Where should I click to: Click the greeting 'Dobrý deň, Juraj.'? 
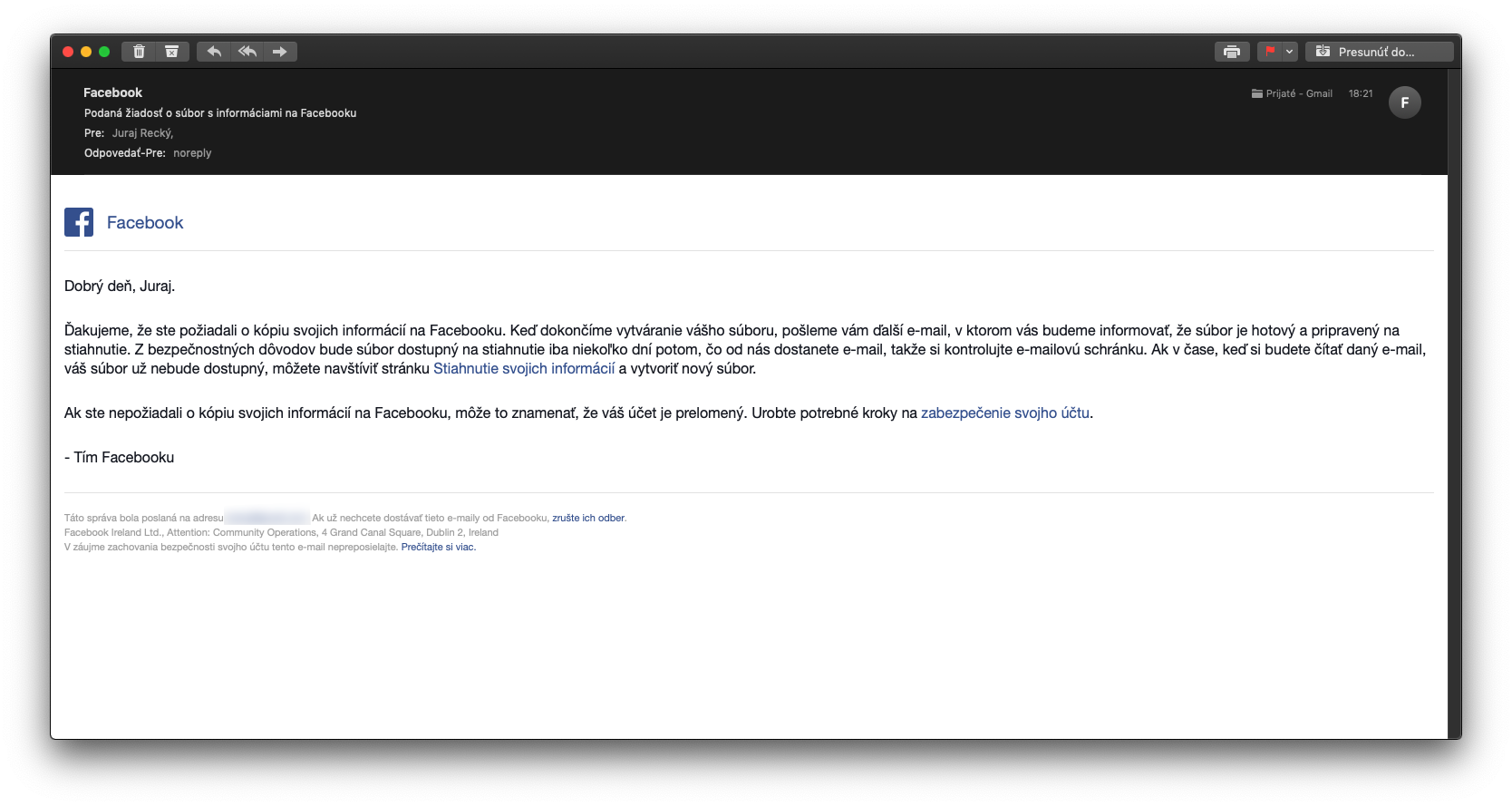(120, 286)
